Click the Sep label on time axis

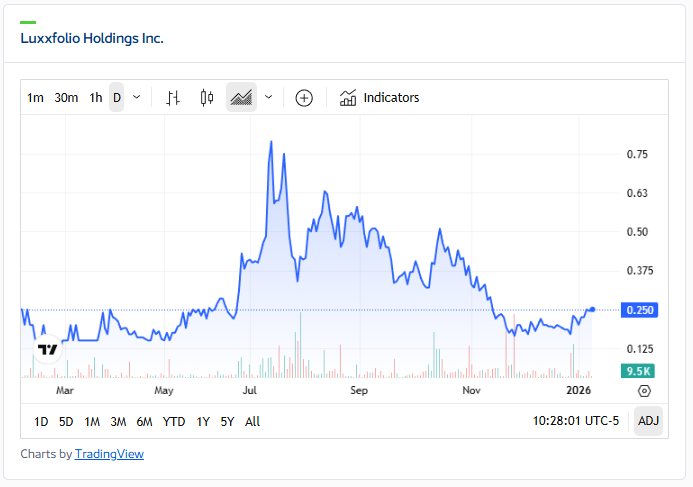[359, 391]
